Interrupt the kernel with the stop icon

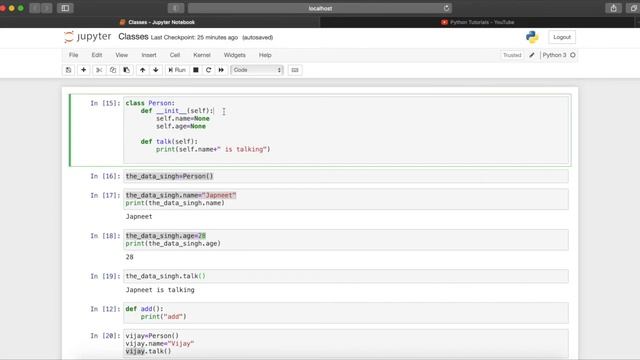196,70
